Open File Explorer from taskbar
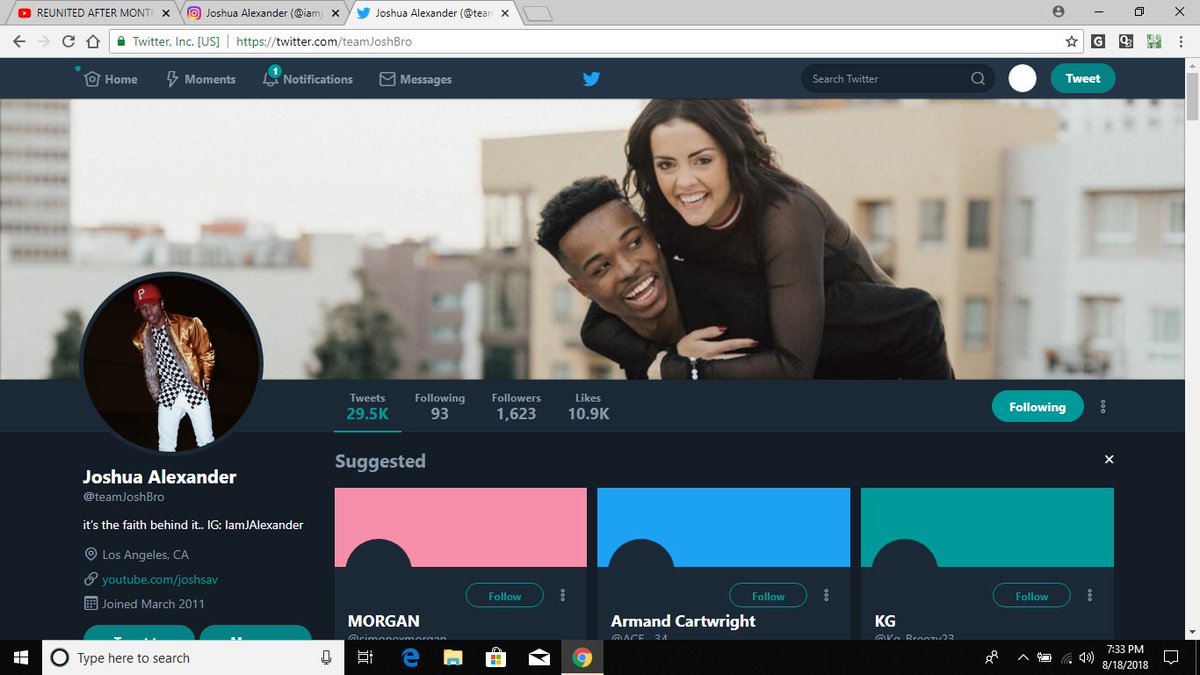 coord(453,658)
